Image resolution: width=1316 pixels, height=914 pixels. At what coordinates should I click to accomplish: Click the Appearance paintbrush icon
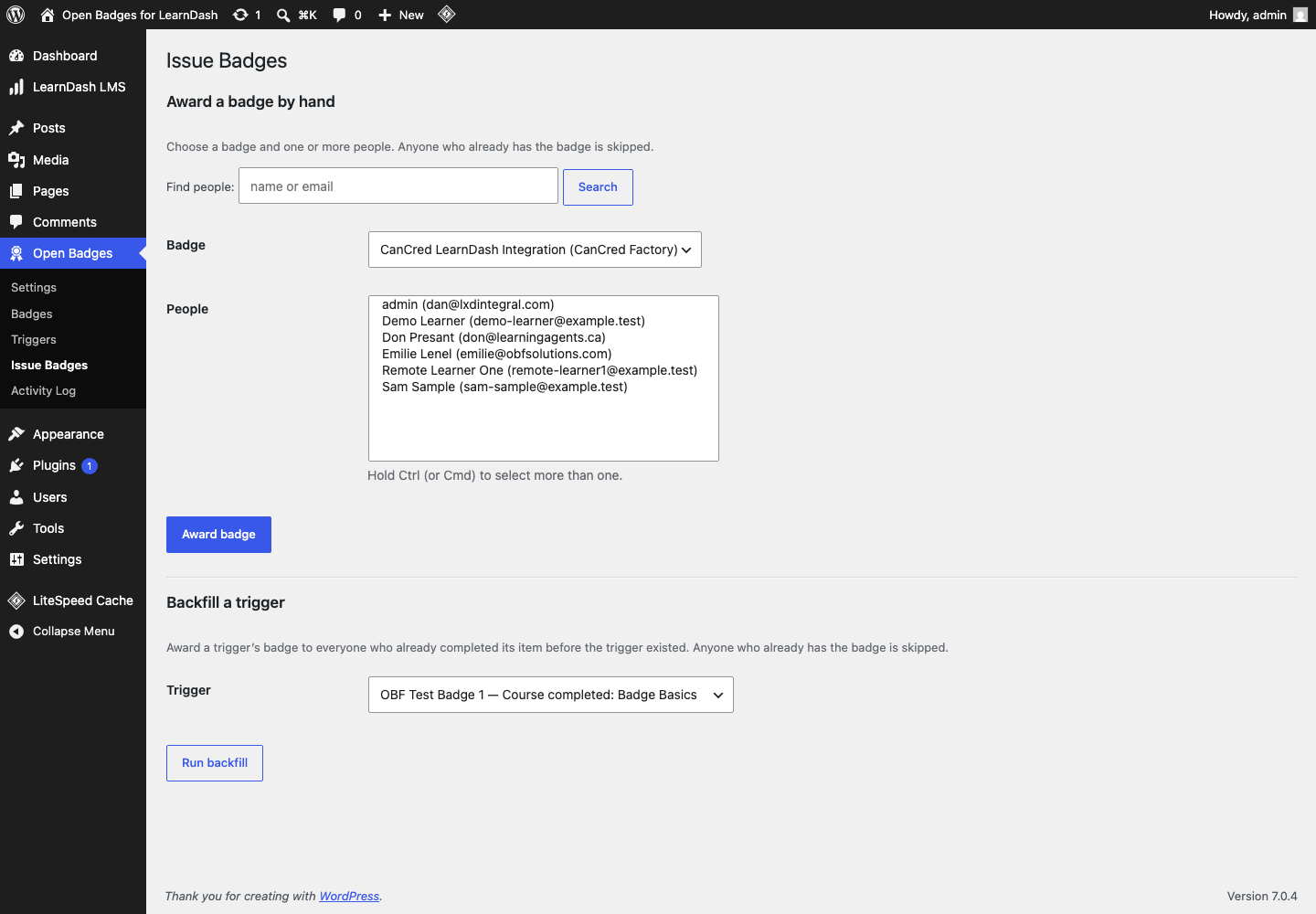16,434
